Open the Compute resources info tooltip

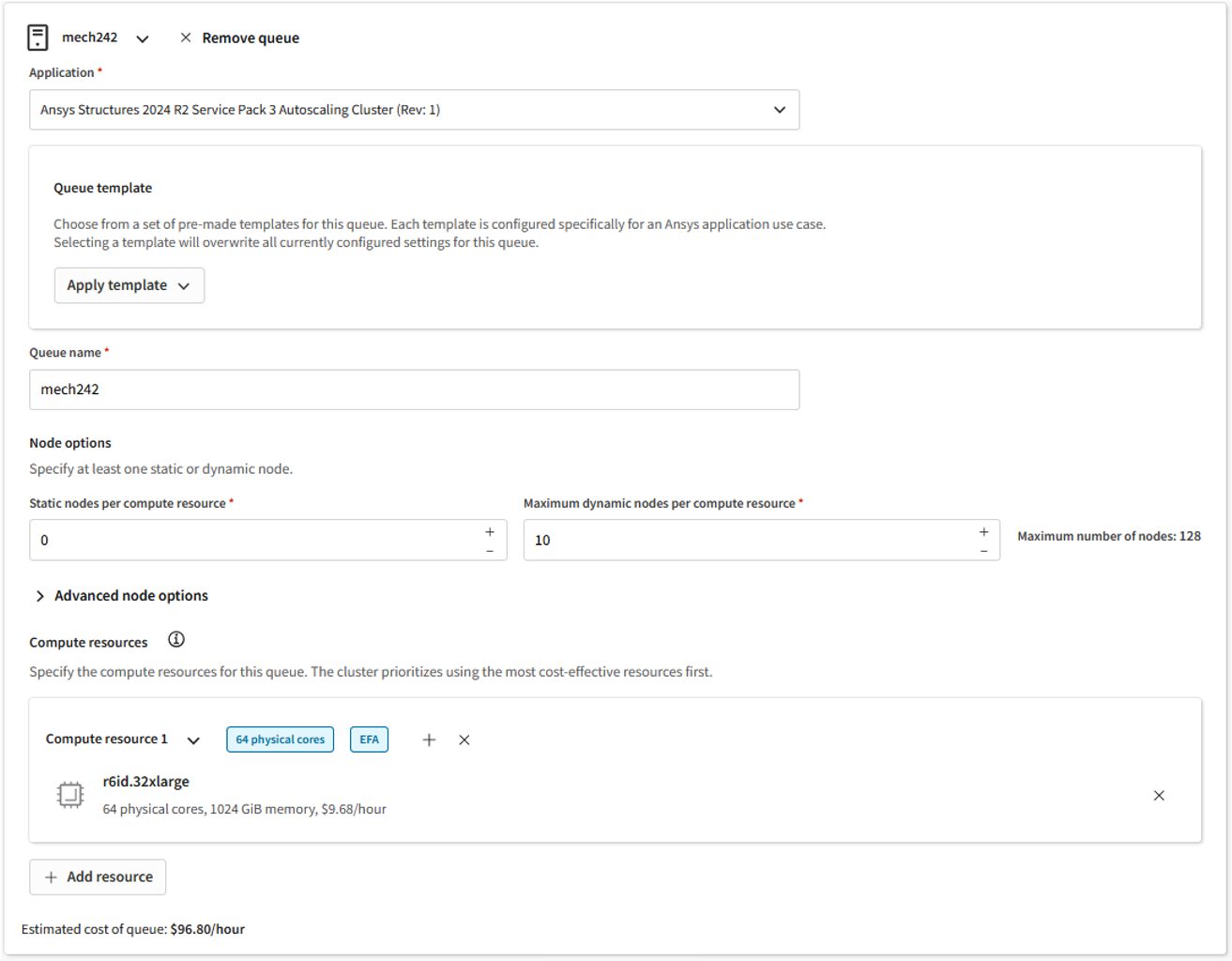pyautogui.click(x=176, y=639)
